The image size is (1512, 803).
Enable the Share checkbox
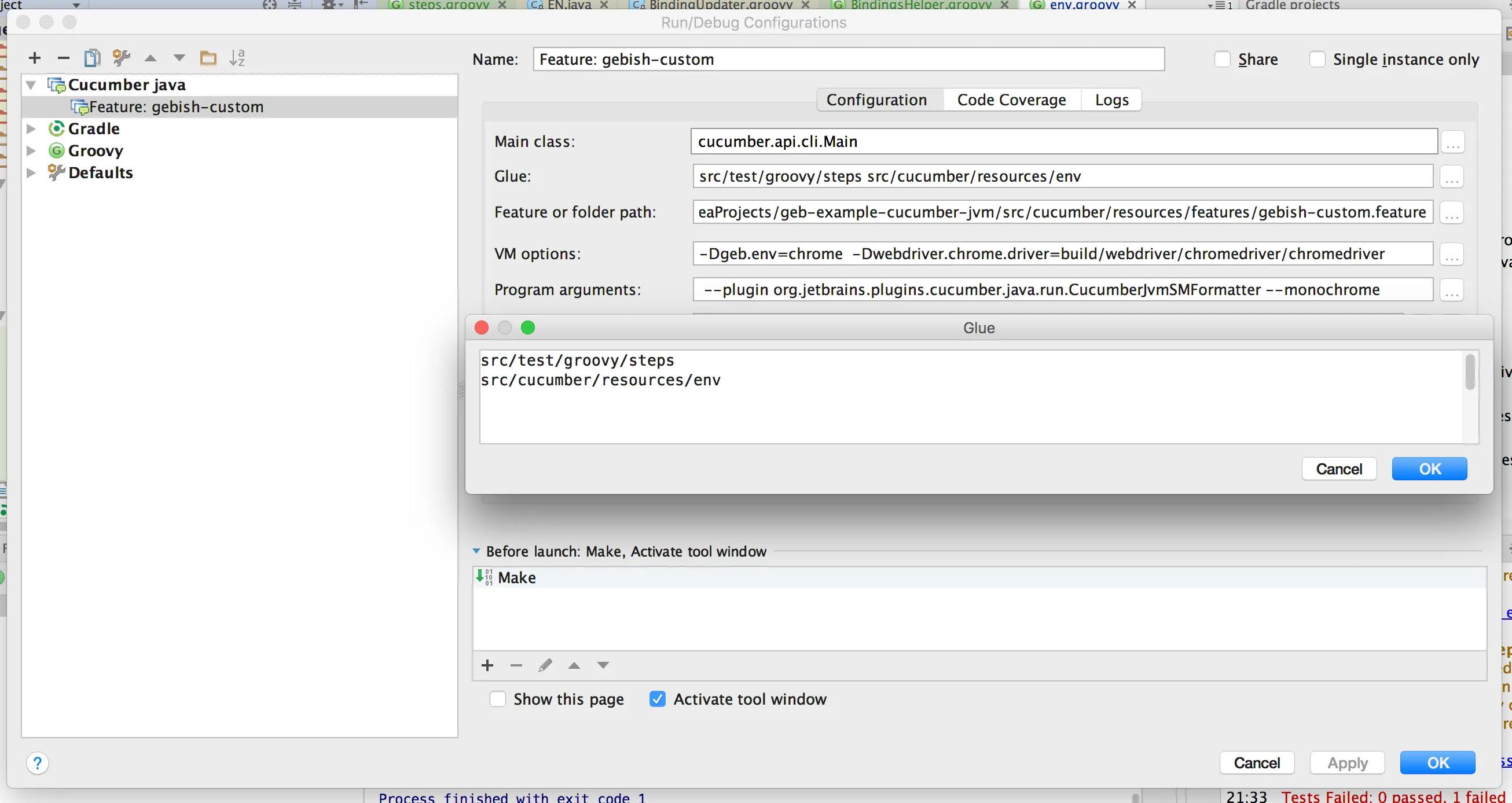1222,59
